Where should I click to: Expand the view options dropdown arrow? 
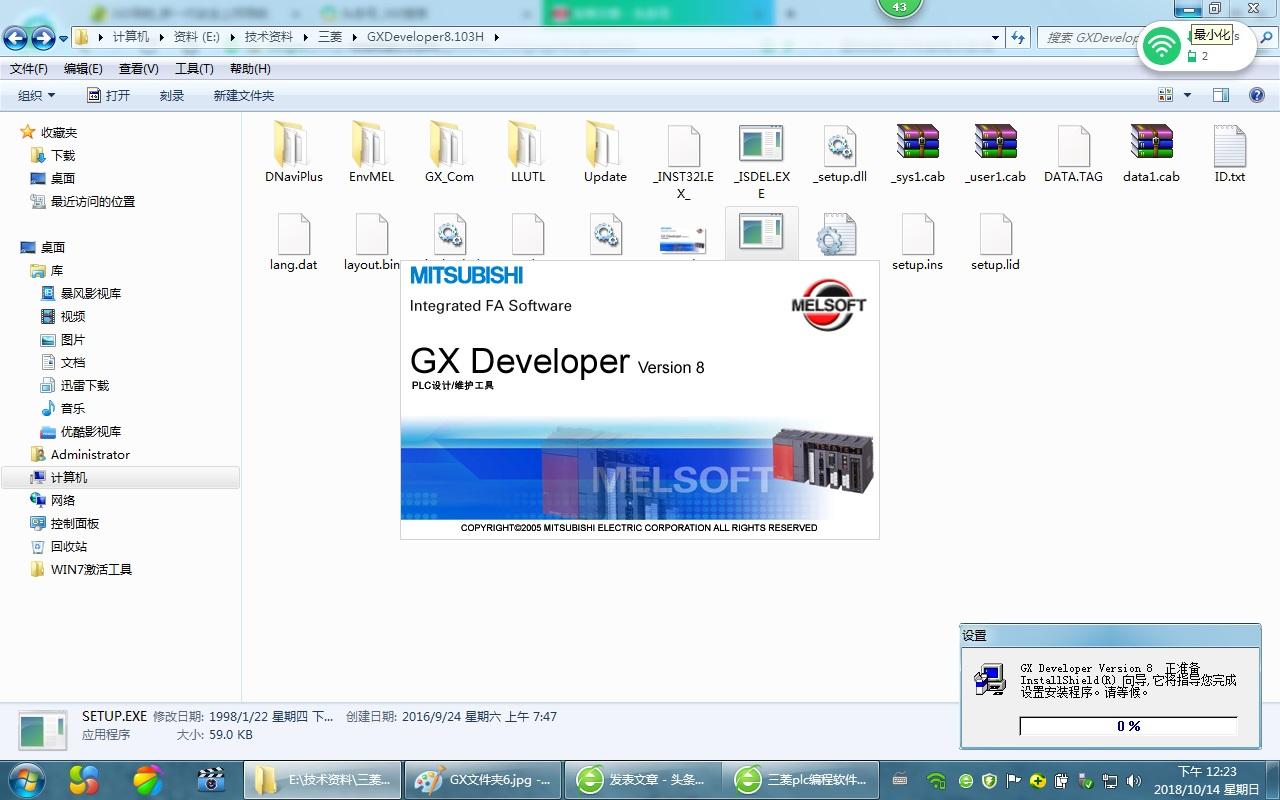[x=1187, y=95]
